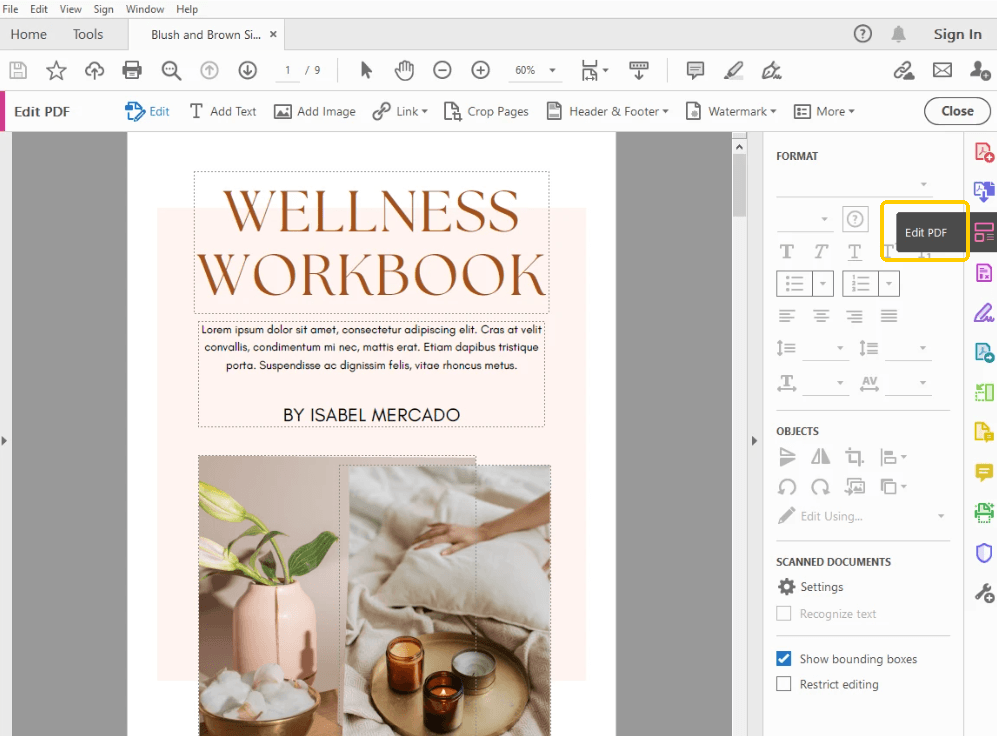Add a comment with the speech bubble icon

coord(695,70)
